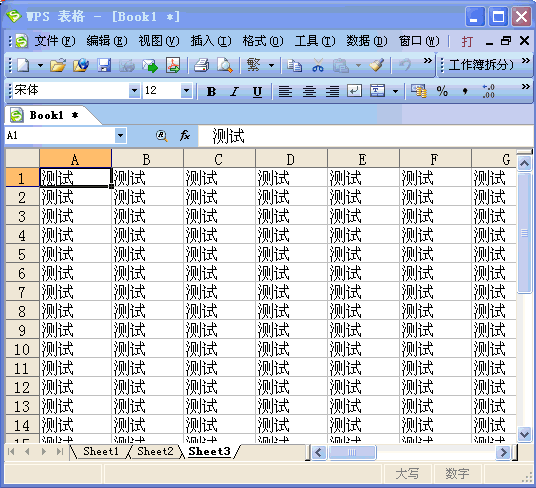536x488 pixels.
Task: Open print preview magnifier icon
Action: 225,65
